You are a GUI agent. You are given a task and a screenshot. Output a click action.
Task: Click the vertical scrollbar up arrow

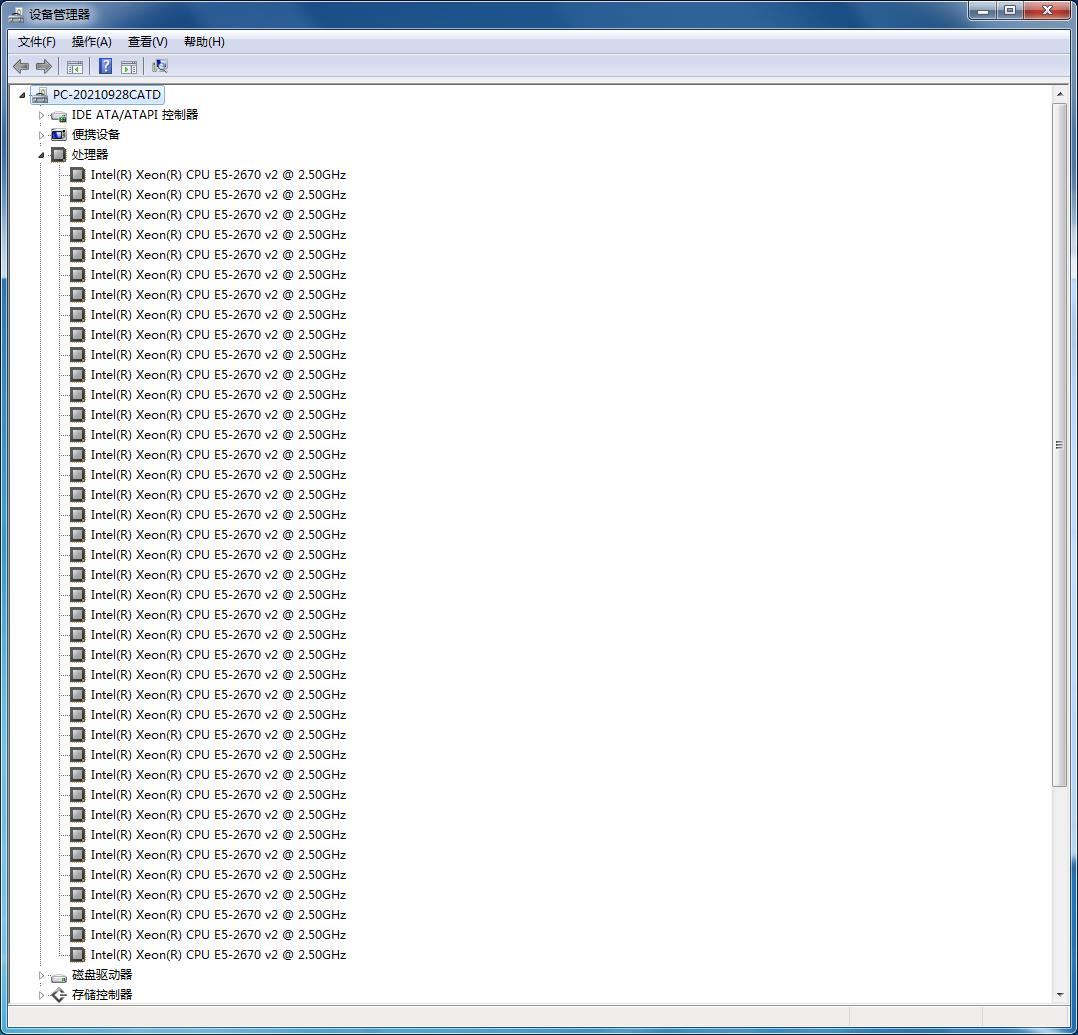pyautogui.click(x=1059, y=95)
